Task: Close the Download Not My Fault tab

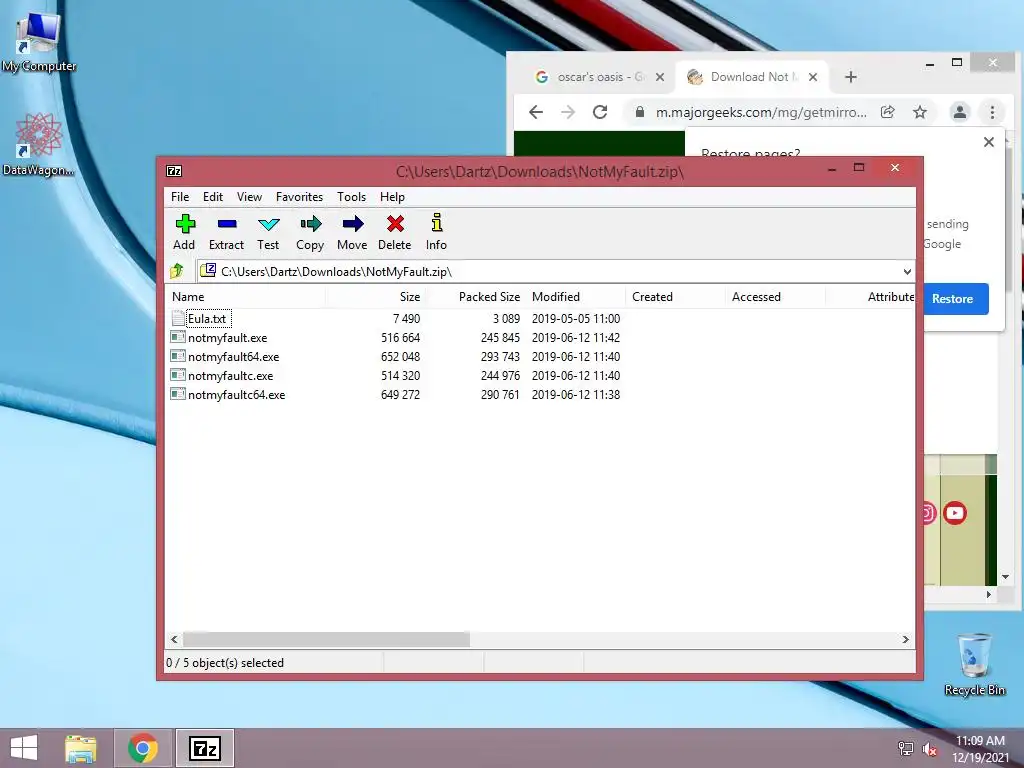Action: click(812, 77)
